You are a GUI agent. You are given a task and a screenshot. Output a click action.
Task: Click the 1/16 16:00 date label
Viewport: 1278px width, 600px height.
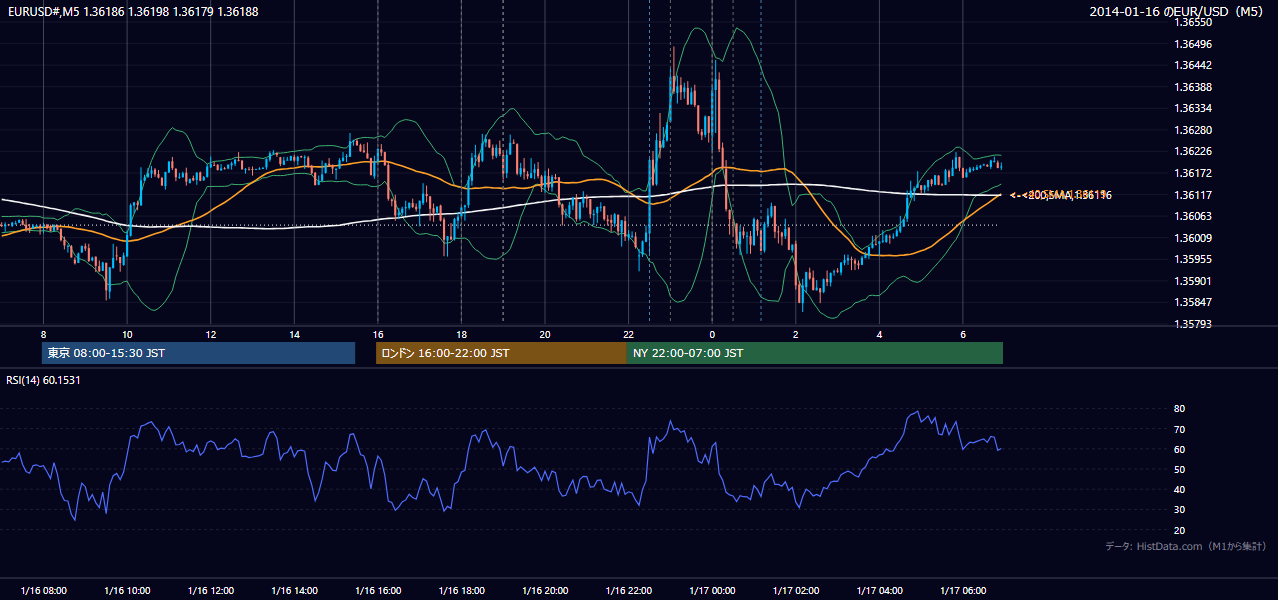378,591
